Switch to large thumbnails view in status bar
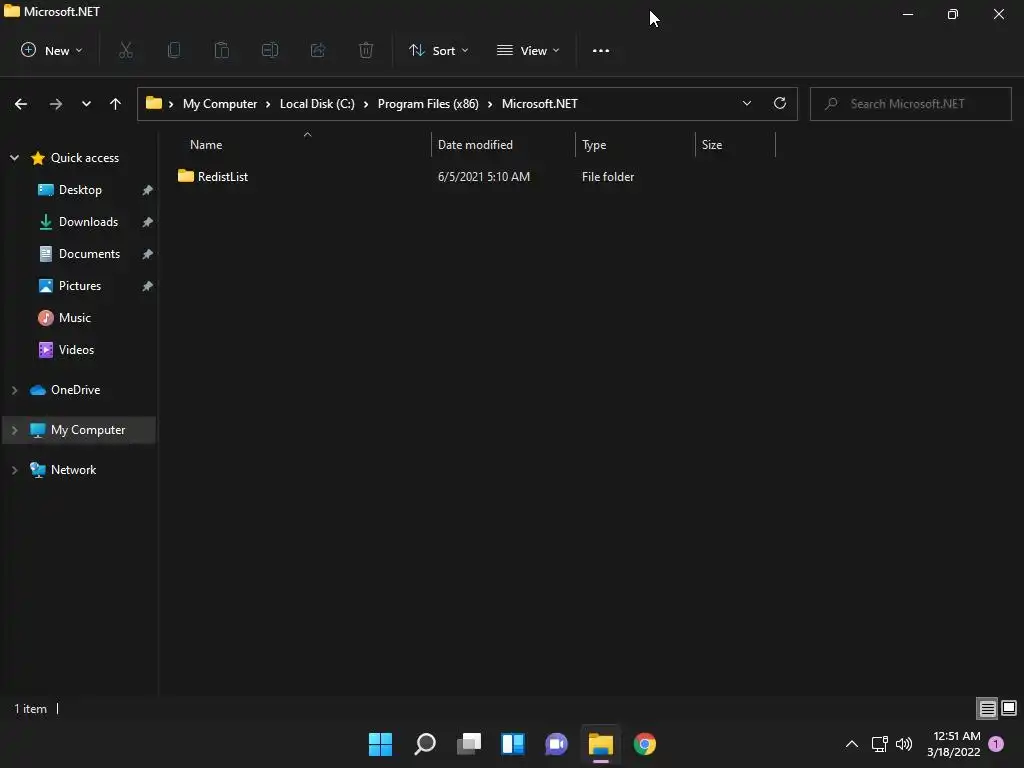The image size is (1024, 768). 1009,708
